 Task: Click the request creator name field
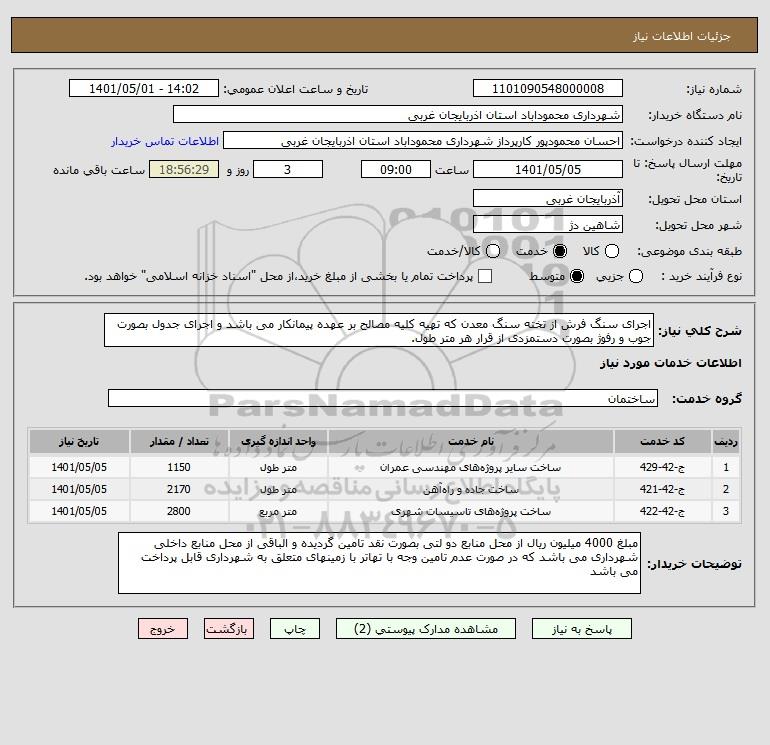423,141
